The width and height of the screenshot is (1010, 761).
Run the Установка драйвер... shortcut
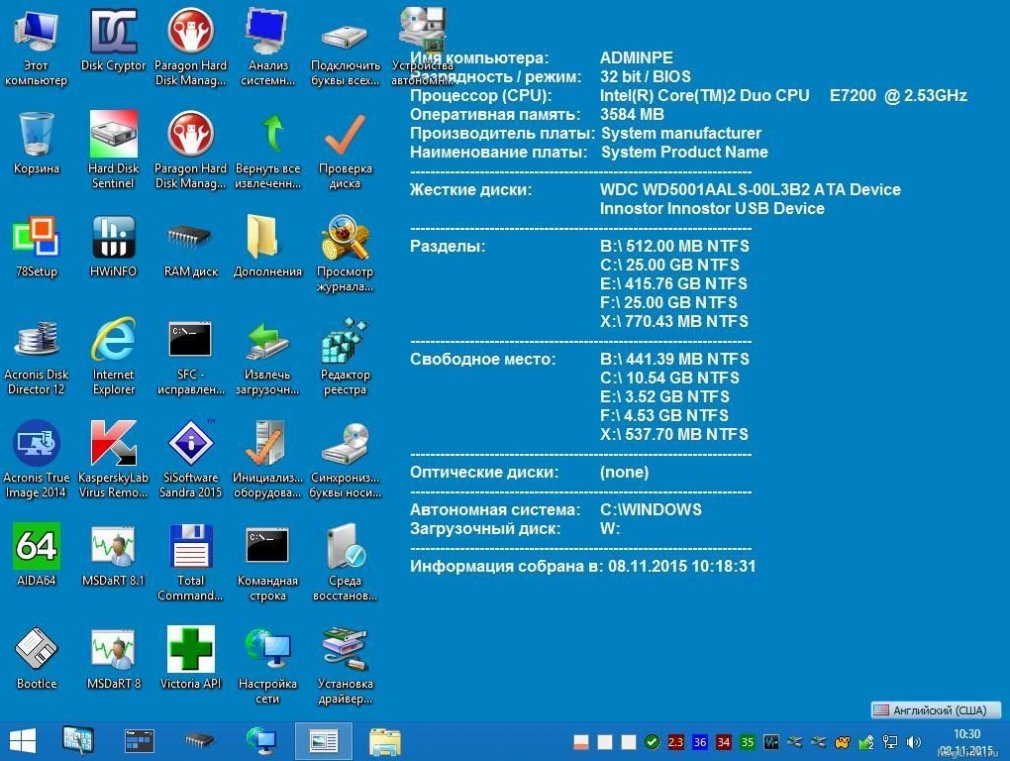click(x=345, y=666)
